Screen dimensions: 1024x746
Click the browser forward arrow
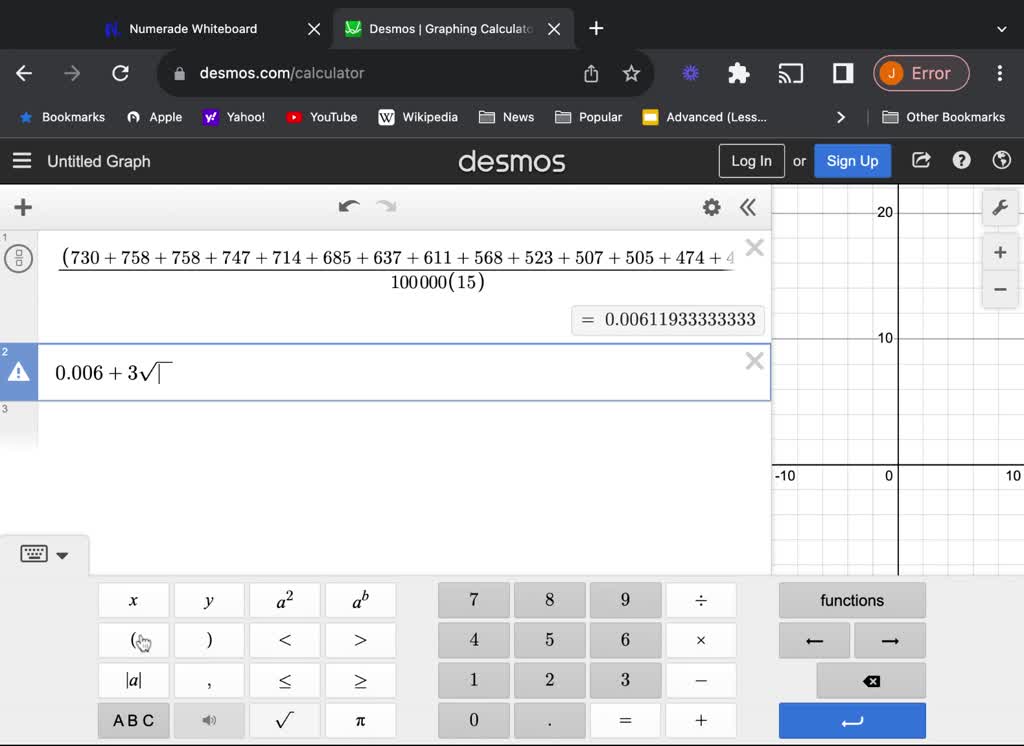click(x=72, y=73)
